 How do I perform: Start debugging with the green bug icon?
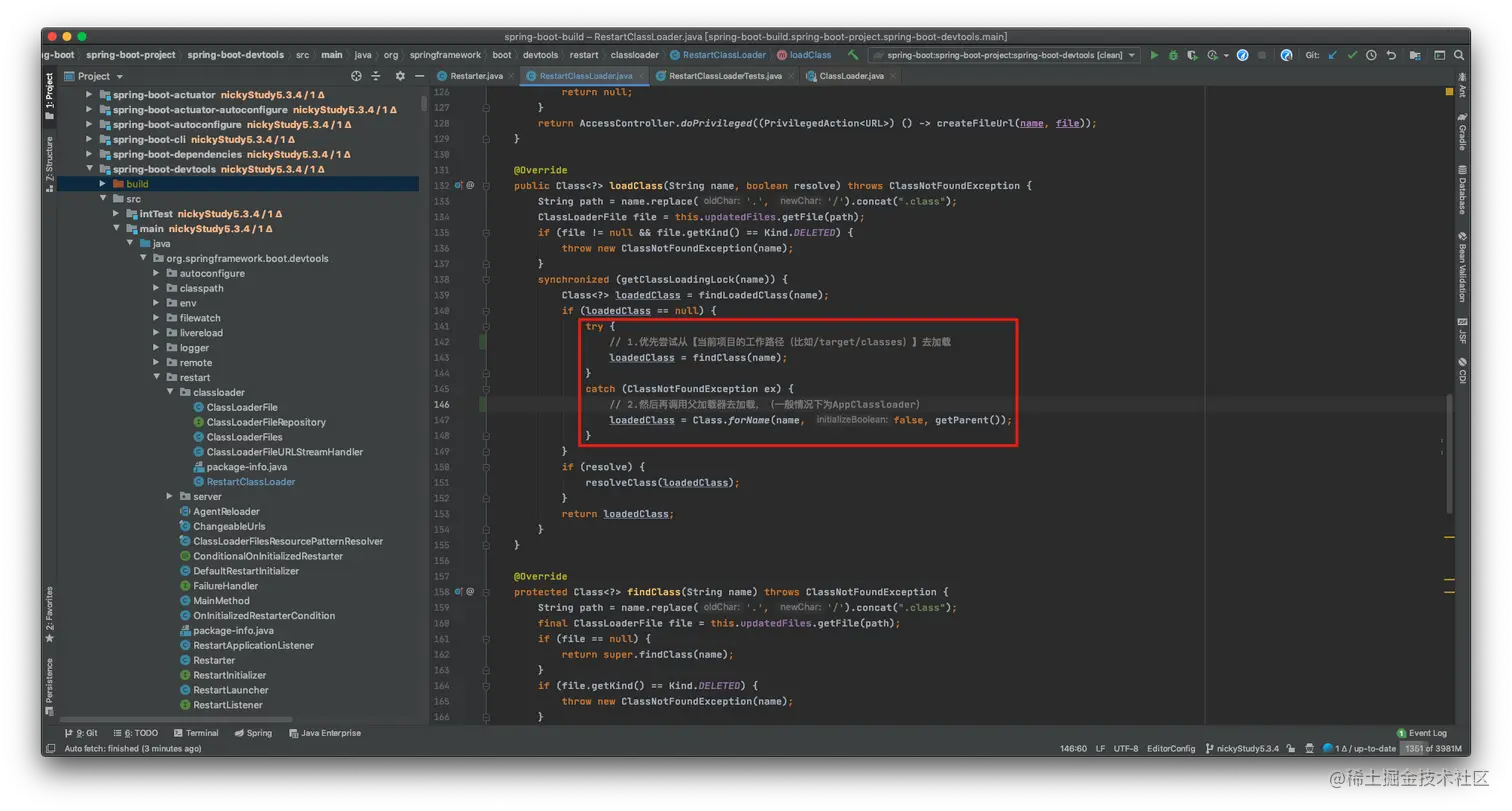pos(1173,55)
